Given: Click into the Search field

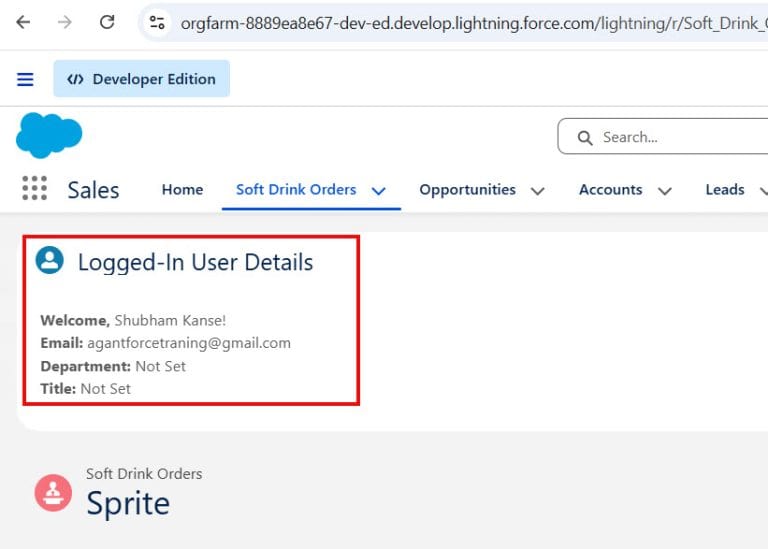Looking at the screenshot, I should pyautogui.click(x=663, y=137).
